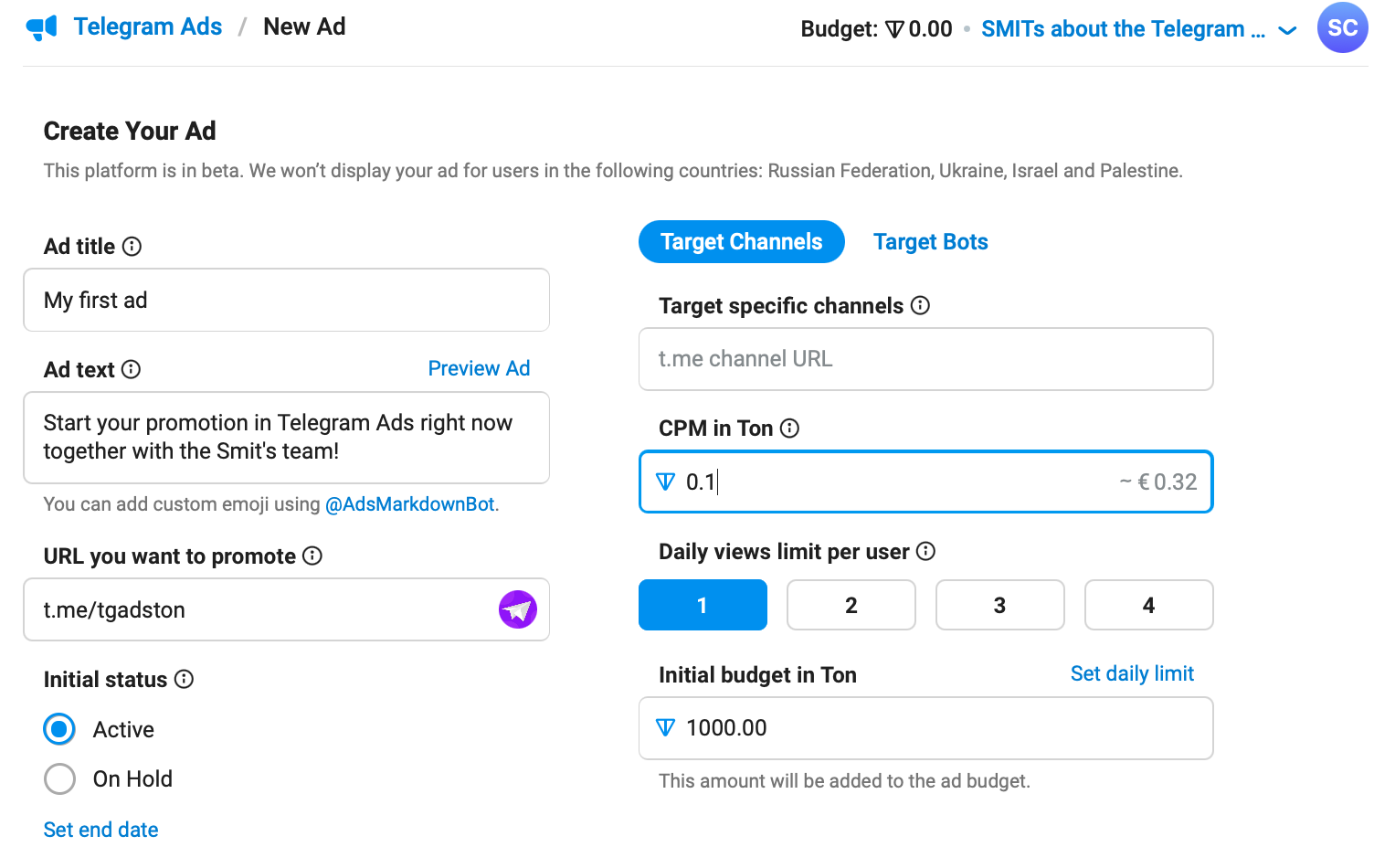
Task: Click the purple Telegram plane icon in URL field
Action: [x=518, y=609]
